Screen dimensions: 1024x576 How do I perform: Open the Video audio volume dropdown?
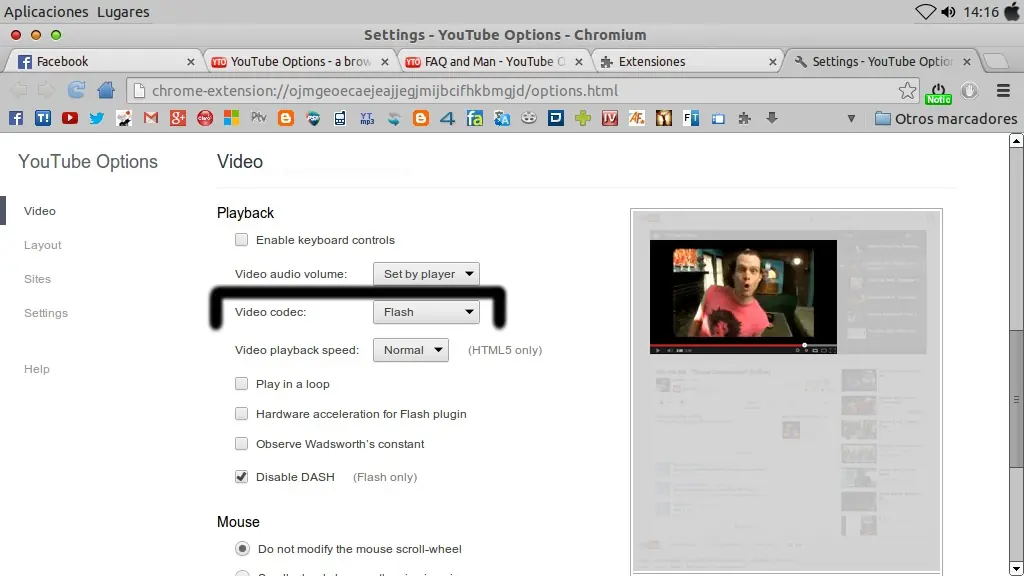pyautogui.click(x=426, y=273)
